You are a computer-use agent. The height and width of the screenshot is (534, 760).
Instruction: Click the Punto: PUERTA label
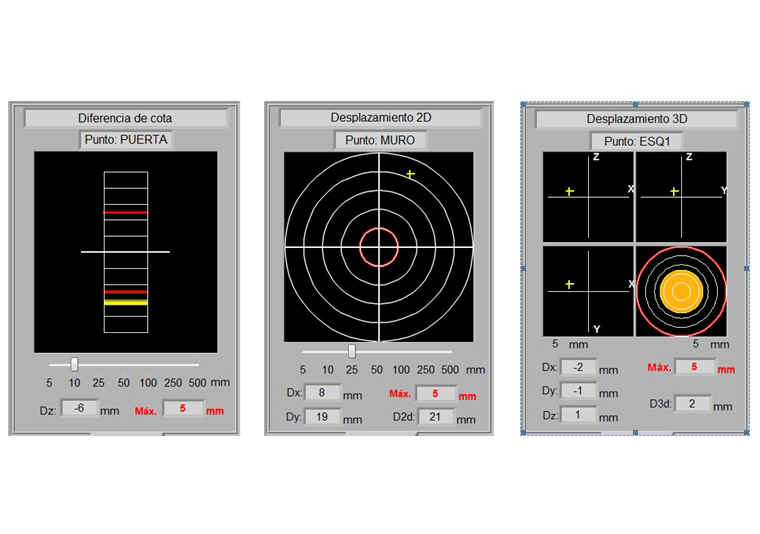(x=126, y=140)
